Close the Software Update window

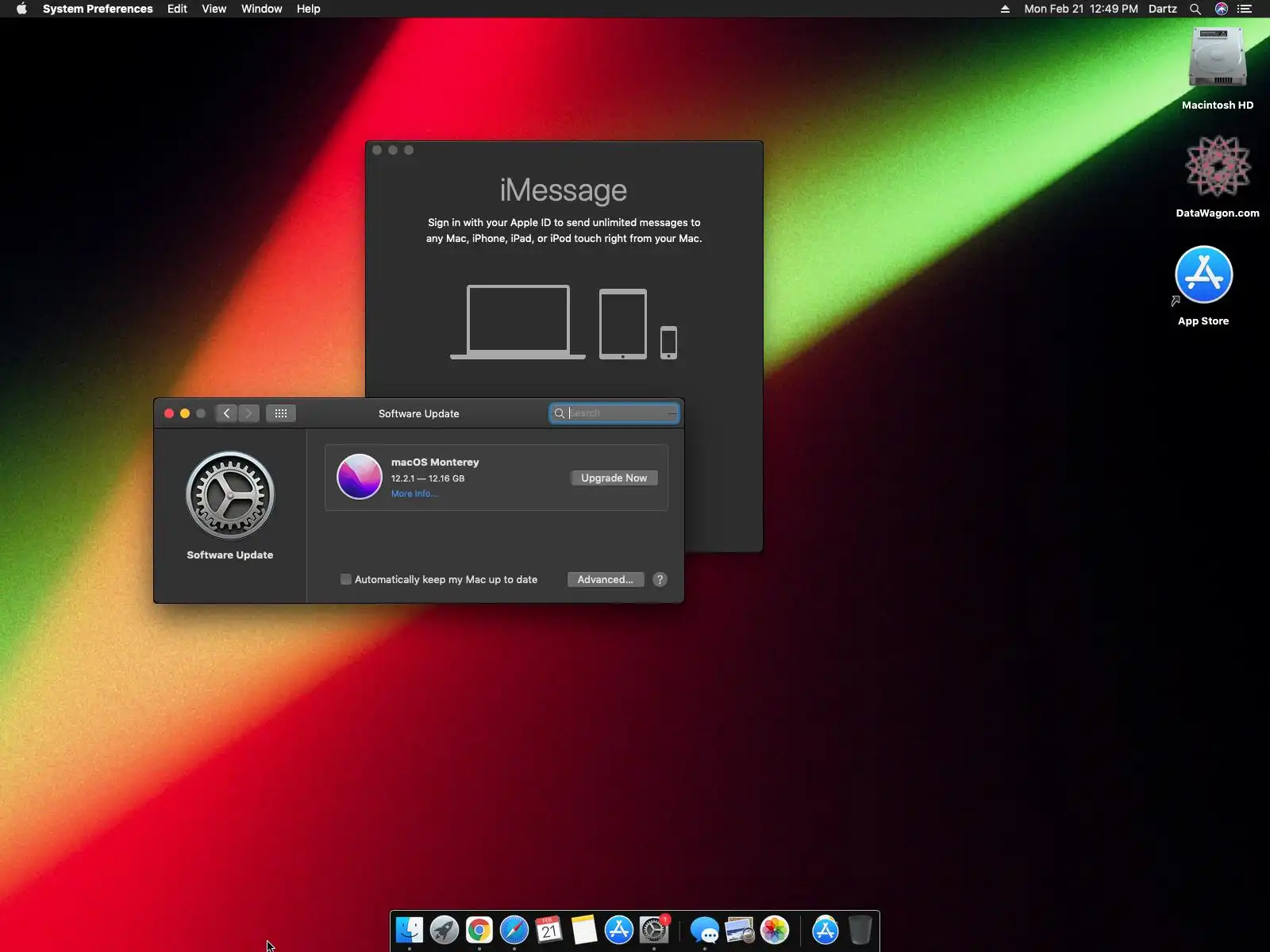(x=169, y=413)
